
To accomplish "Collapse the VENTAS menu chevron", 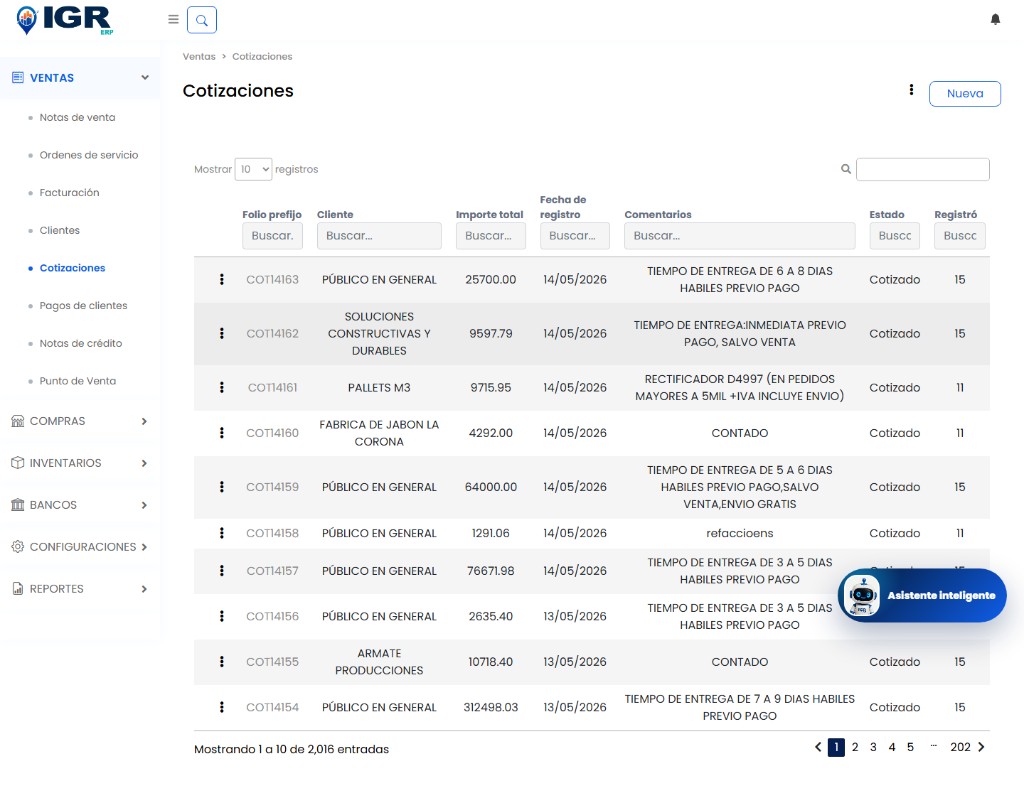I will 145,78.
